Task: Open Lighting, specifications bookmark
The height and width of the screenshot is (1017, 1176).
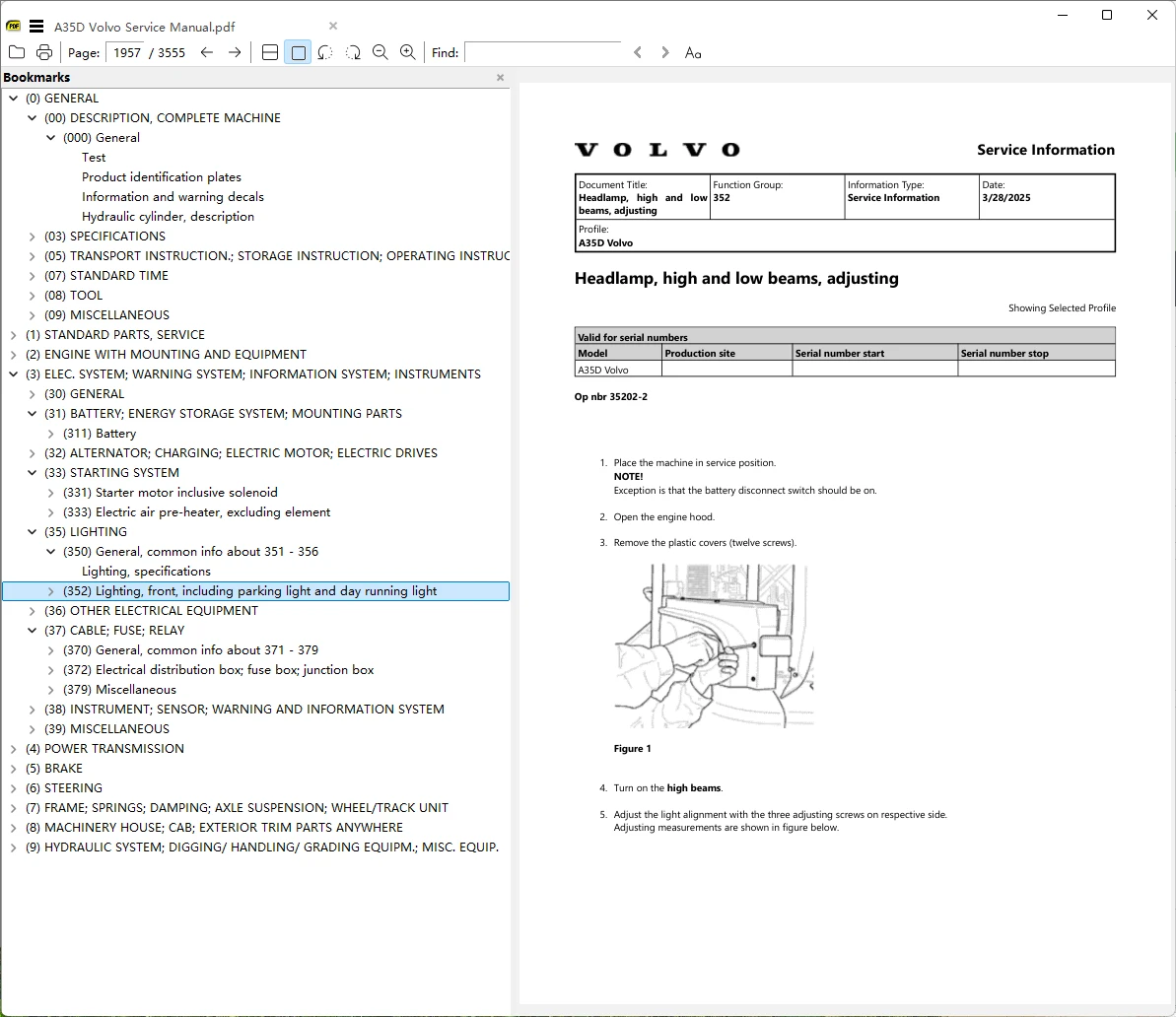Action: [146, 572]
